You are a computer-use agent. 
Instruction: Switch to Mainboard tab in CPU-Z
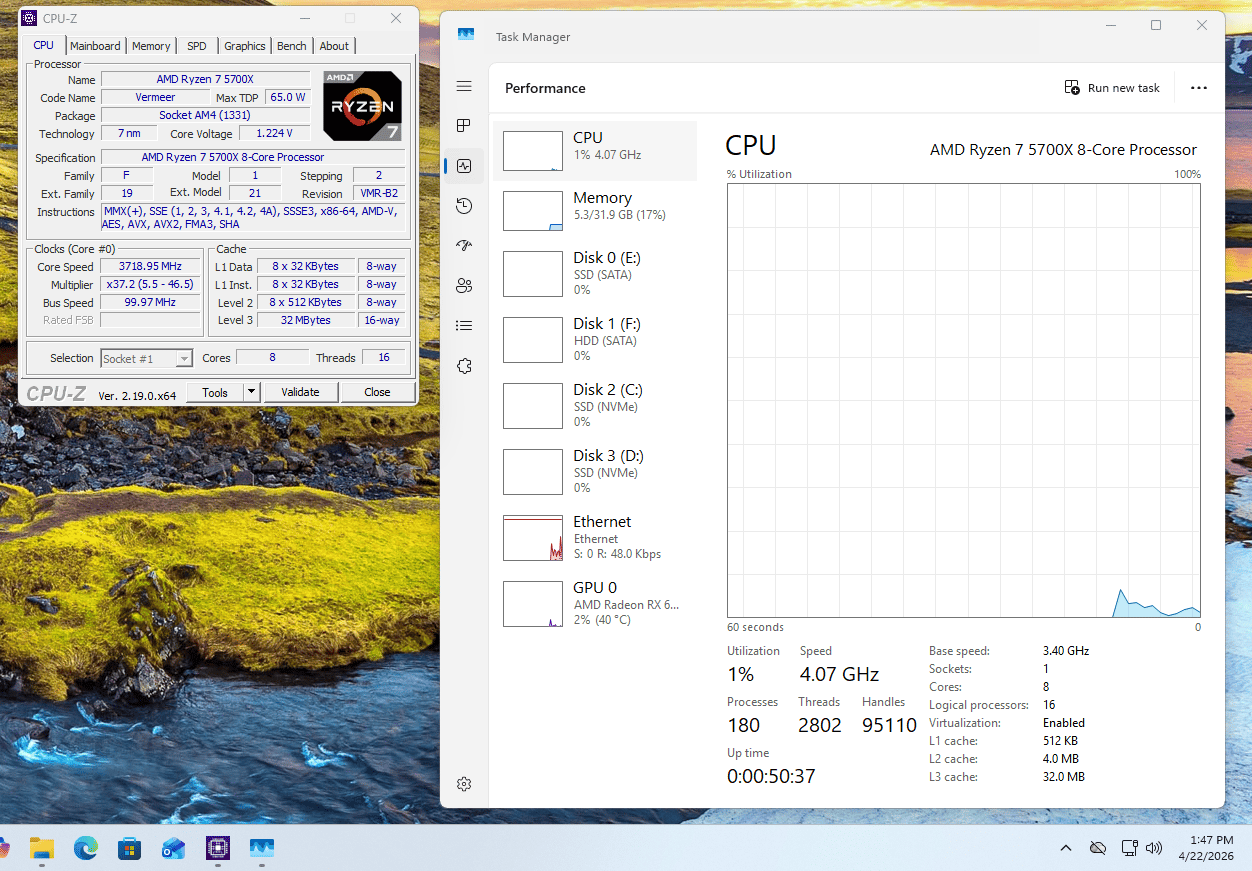pos(95,46)
